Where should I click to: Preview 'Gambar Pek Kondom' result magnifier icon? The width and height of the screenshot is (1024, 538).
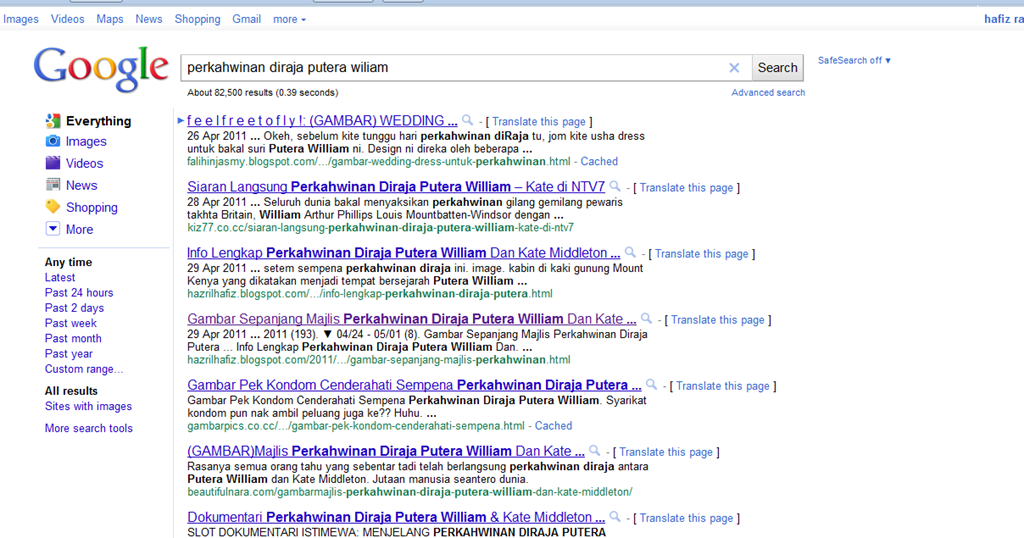coord(651,384)
